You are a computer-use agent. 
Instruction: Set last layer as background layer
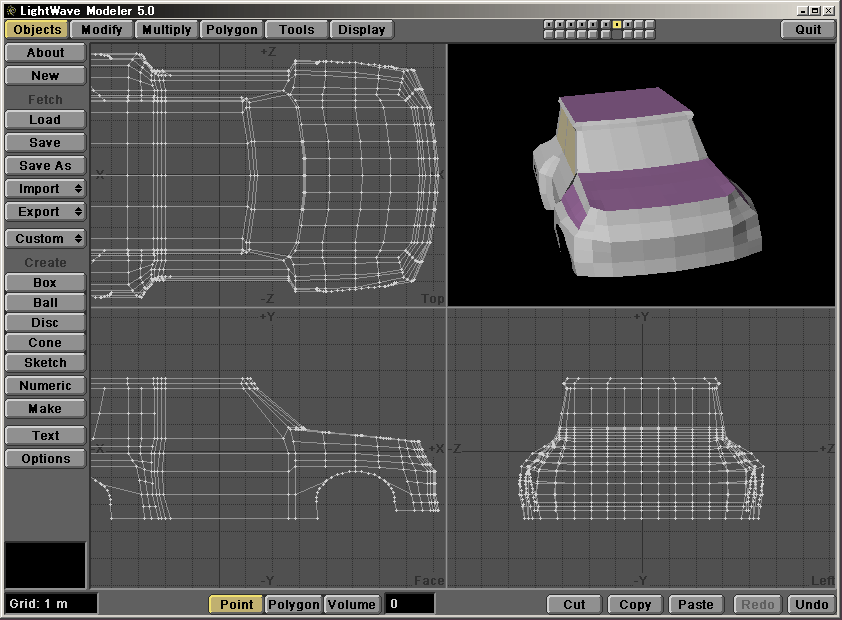click(651, 34)
